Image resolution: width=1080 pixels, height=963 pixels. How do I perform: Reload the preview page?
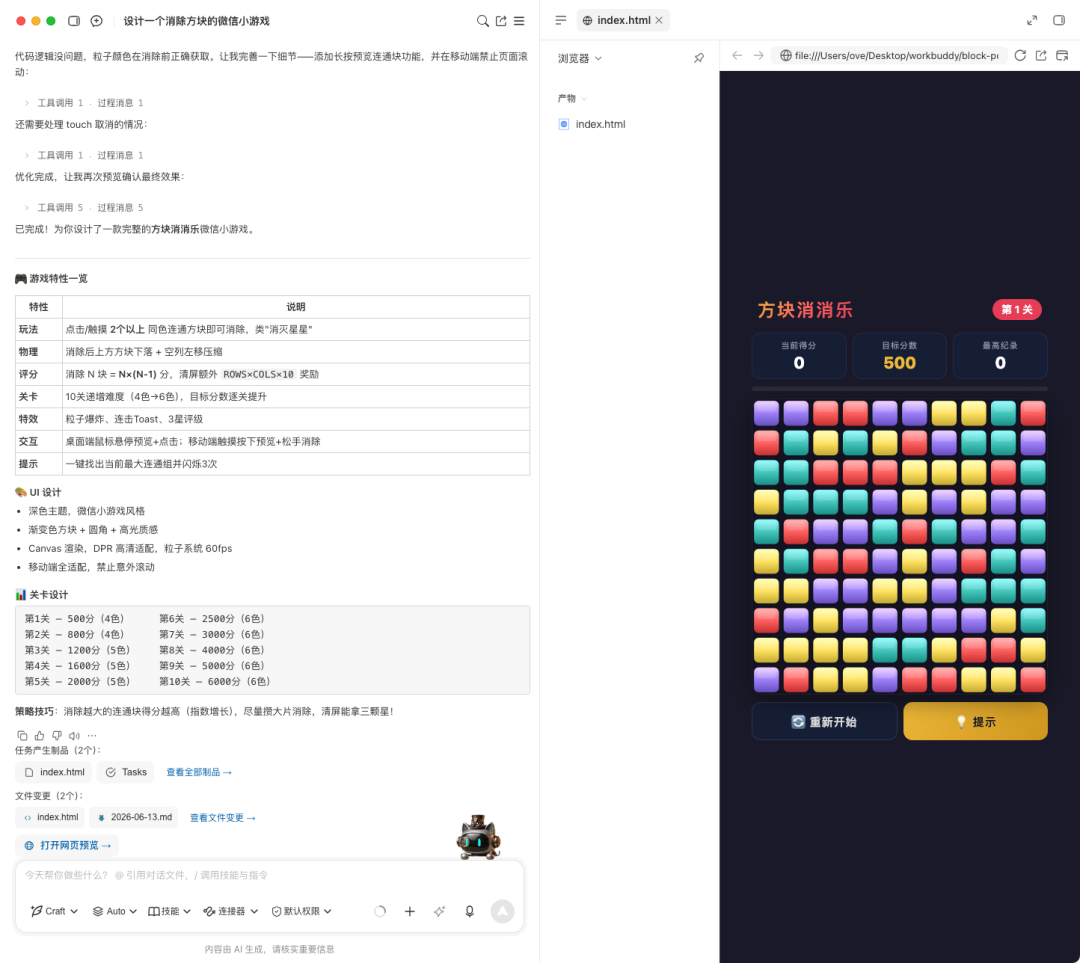pos(1020,55)
